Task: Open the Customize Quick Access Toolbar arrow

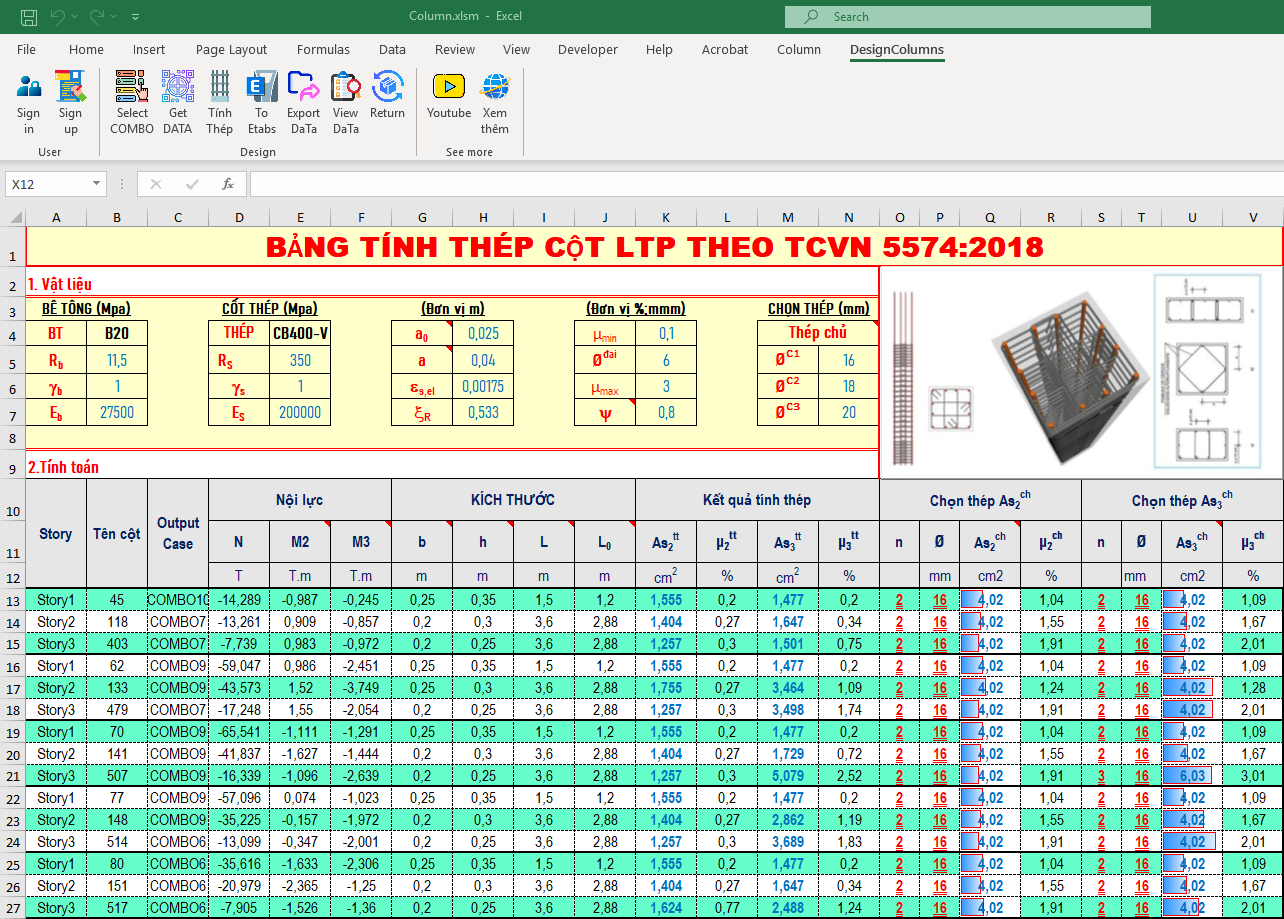Action: (136, 16)
